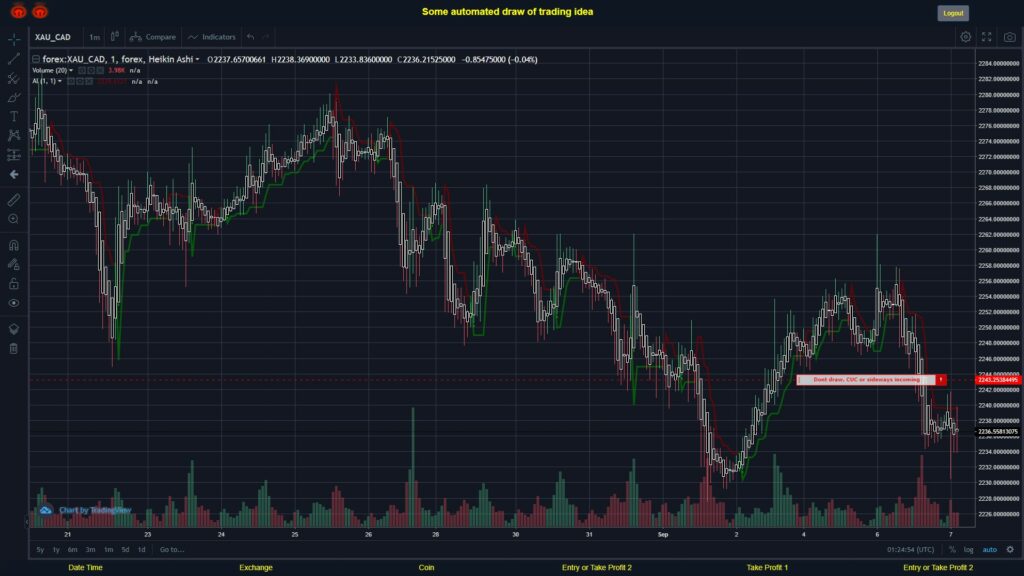Select the ruler measure tool

14,200
